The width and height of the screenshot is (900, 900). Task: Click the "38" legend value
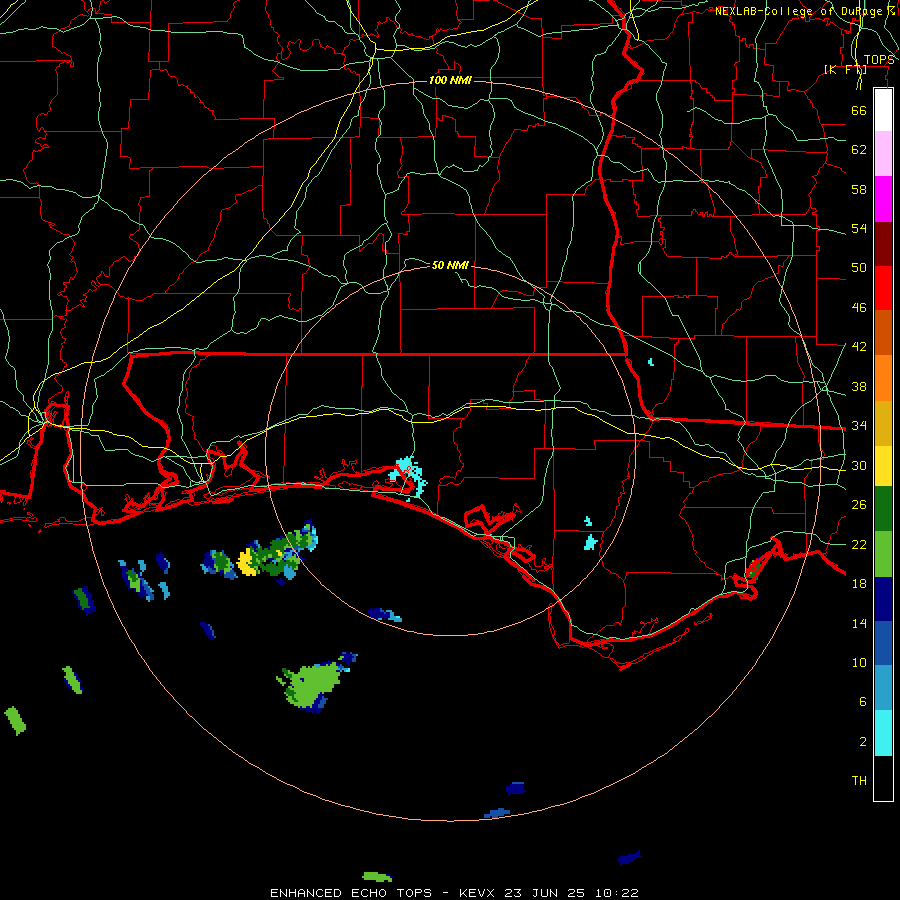pos(859,386)
